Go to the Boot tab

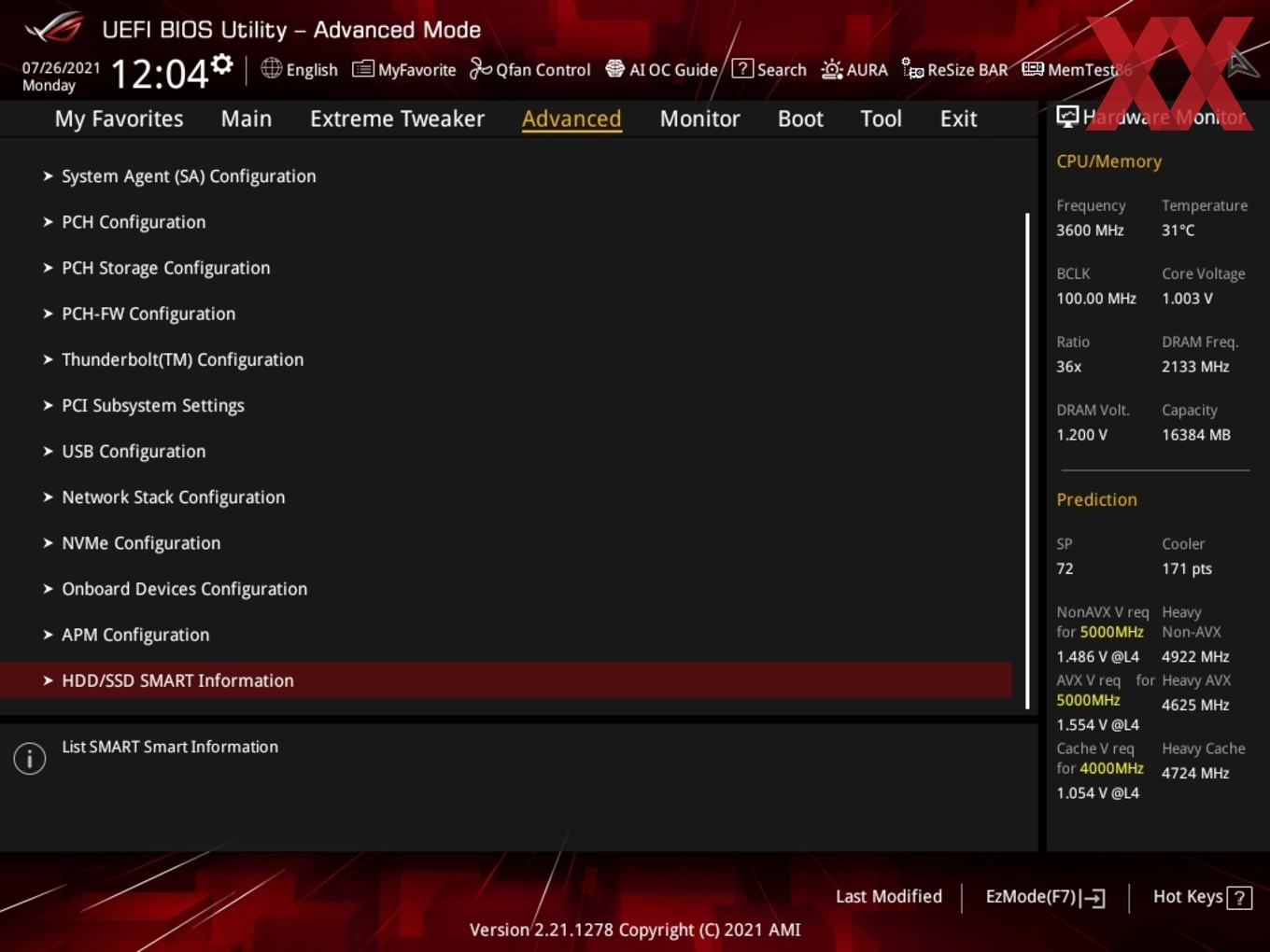click(x=800, y=119)
